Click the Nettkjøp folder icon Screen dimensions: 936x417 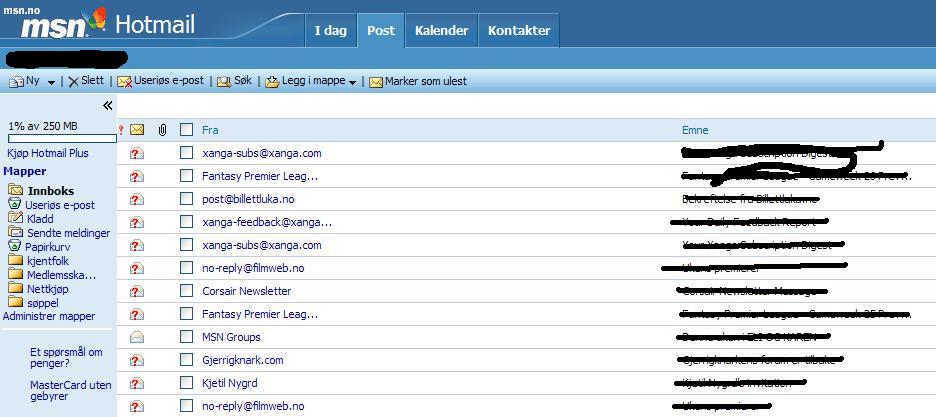(x=16, y=288)
